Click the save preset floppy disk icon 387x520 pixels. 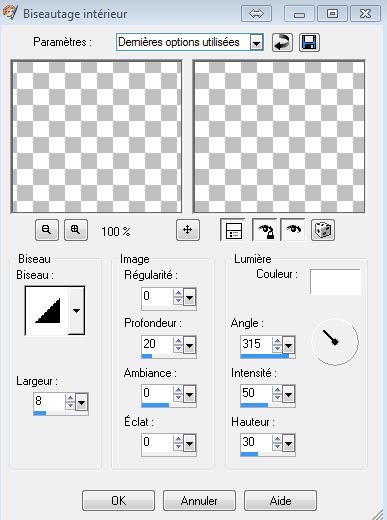point(309,42)
